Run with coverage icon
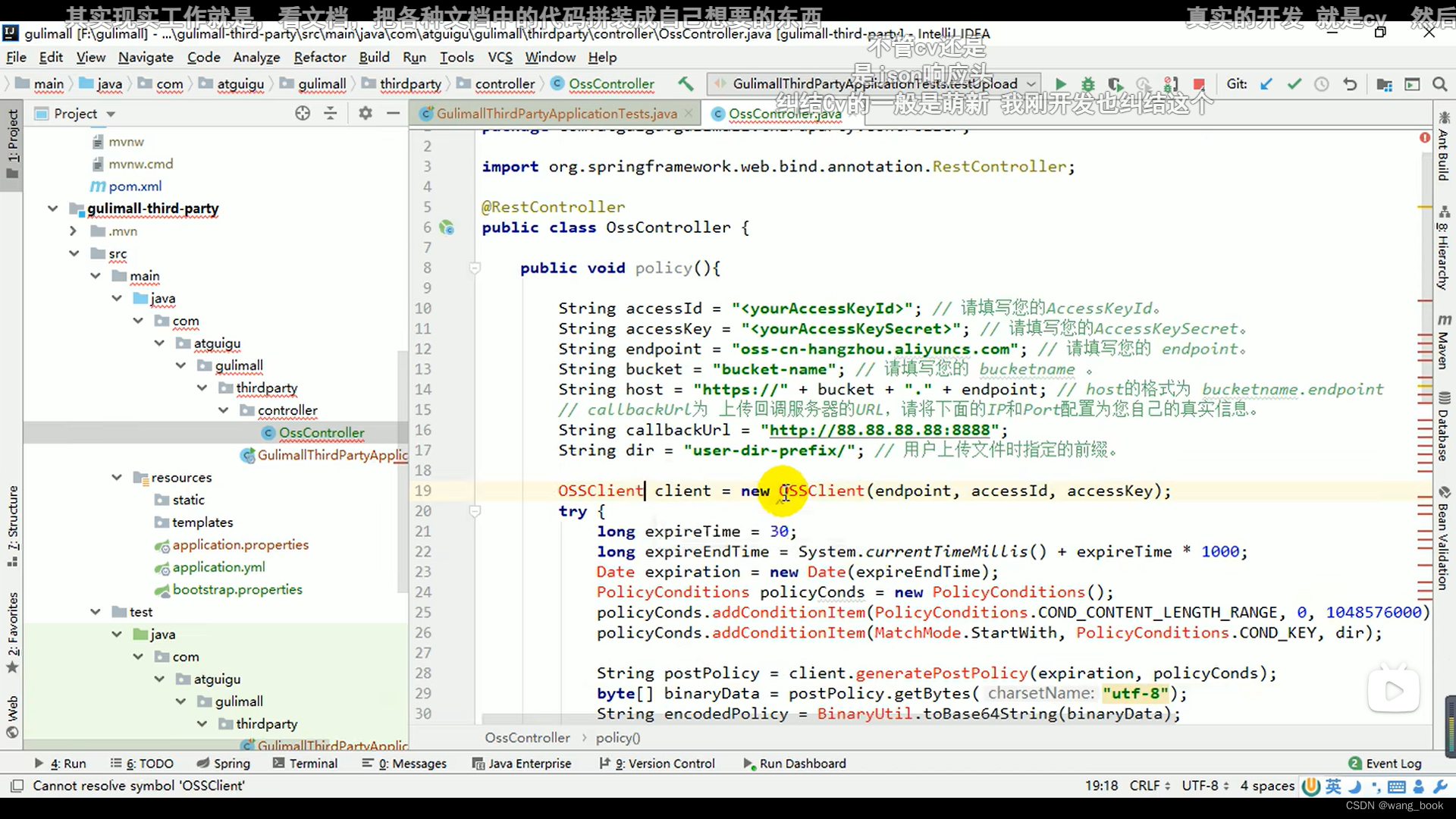1456x819 pixels. (x=1116, y=84)
